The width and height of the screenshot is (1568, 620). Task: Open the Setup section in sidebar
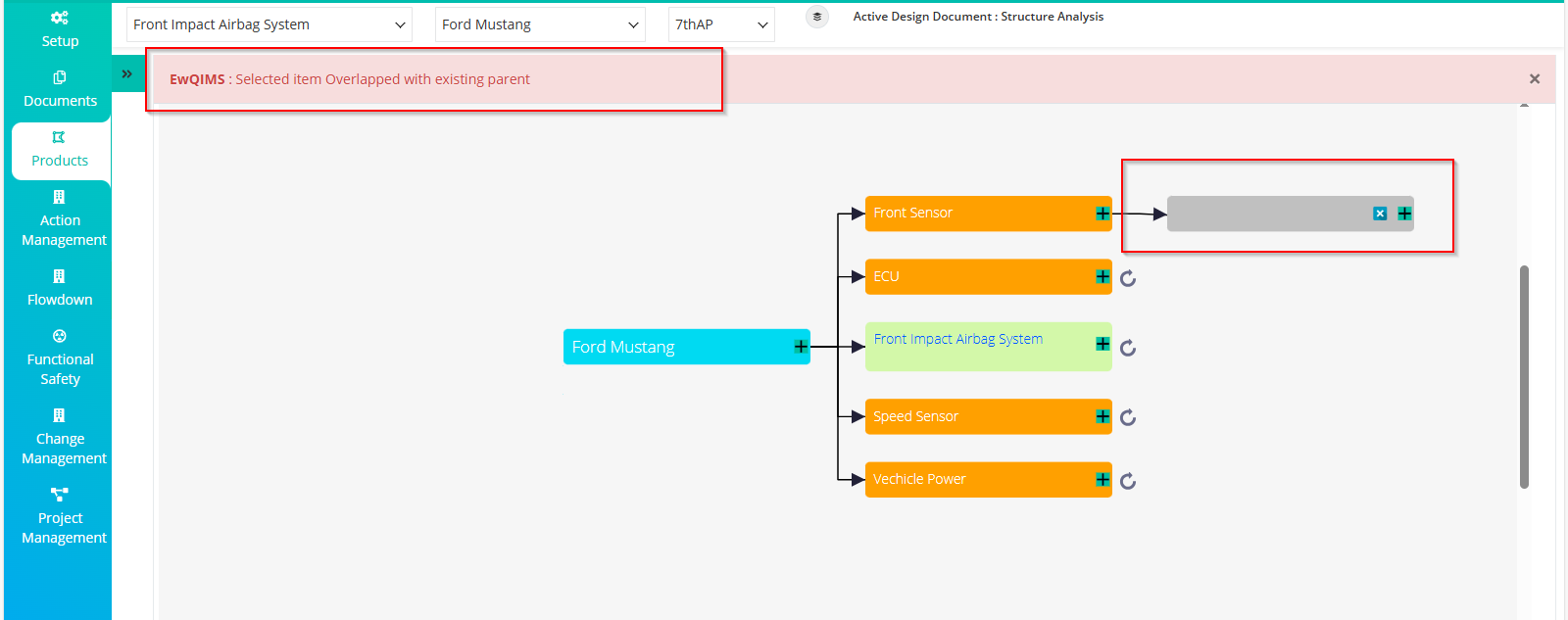click(60, 29)
